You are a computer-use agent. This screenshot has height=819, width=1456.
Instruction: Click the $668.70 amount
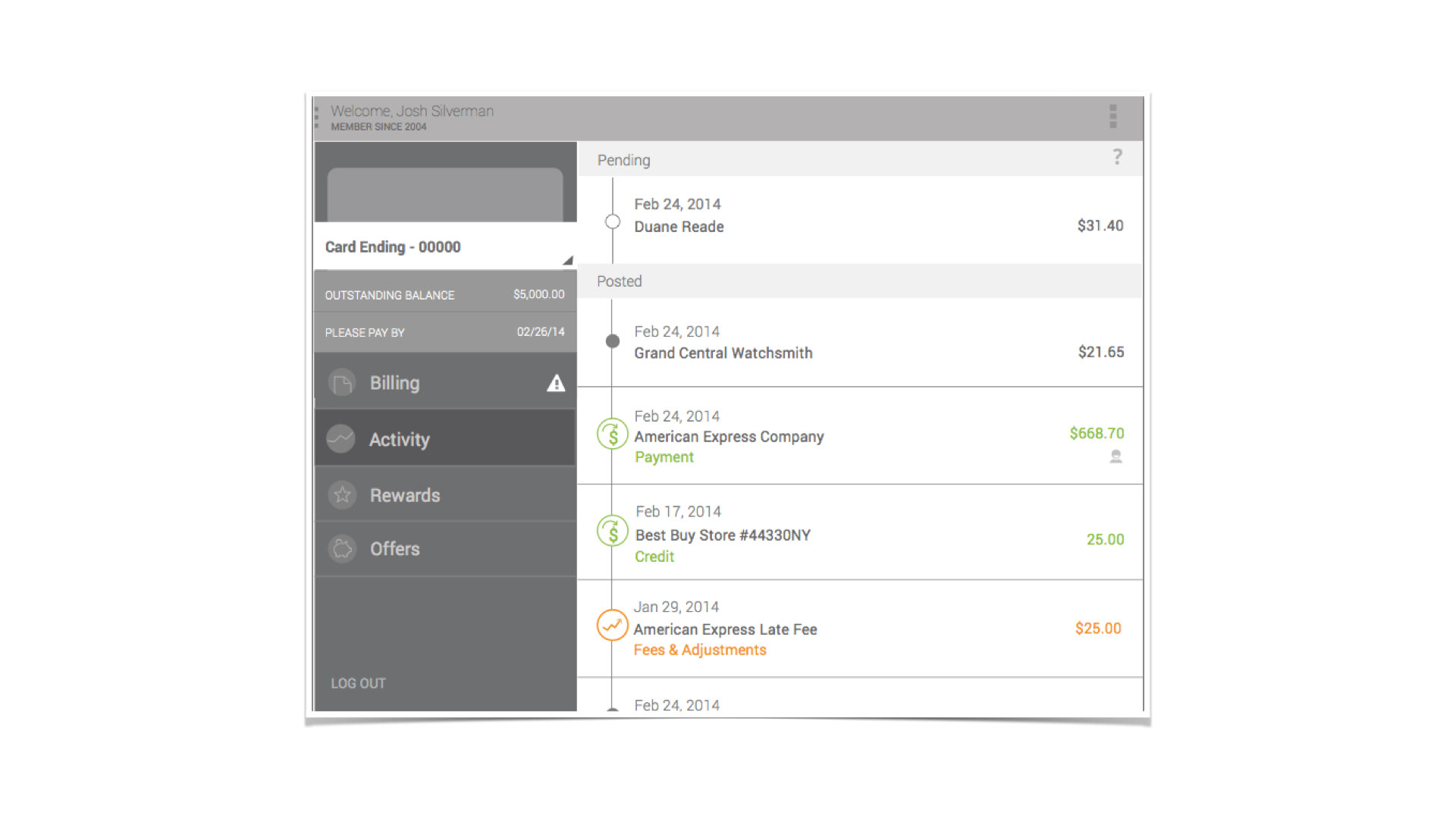click(x=1097, y=433)
